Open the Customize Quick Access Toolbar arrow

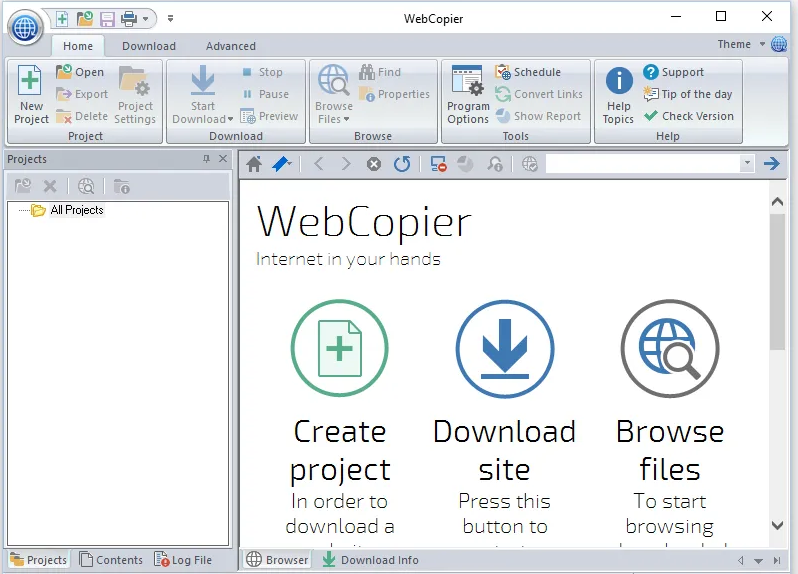coord(170,19)
